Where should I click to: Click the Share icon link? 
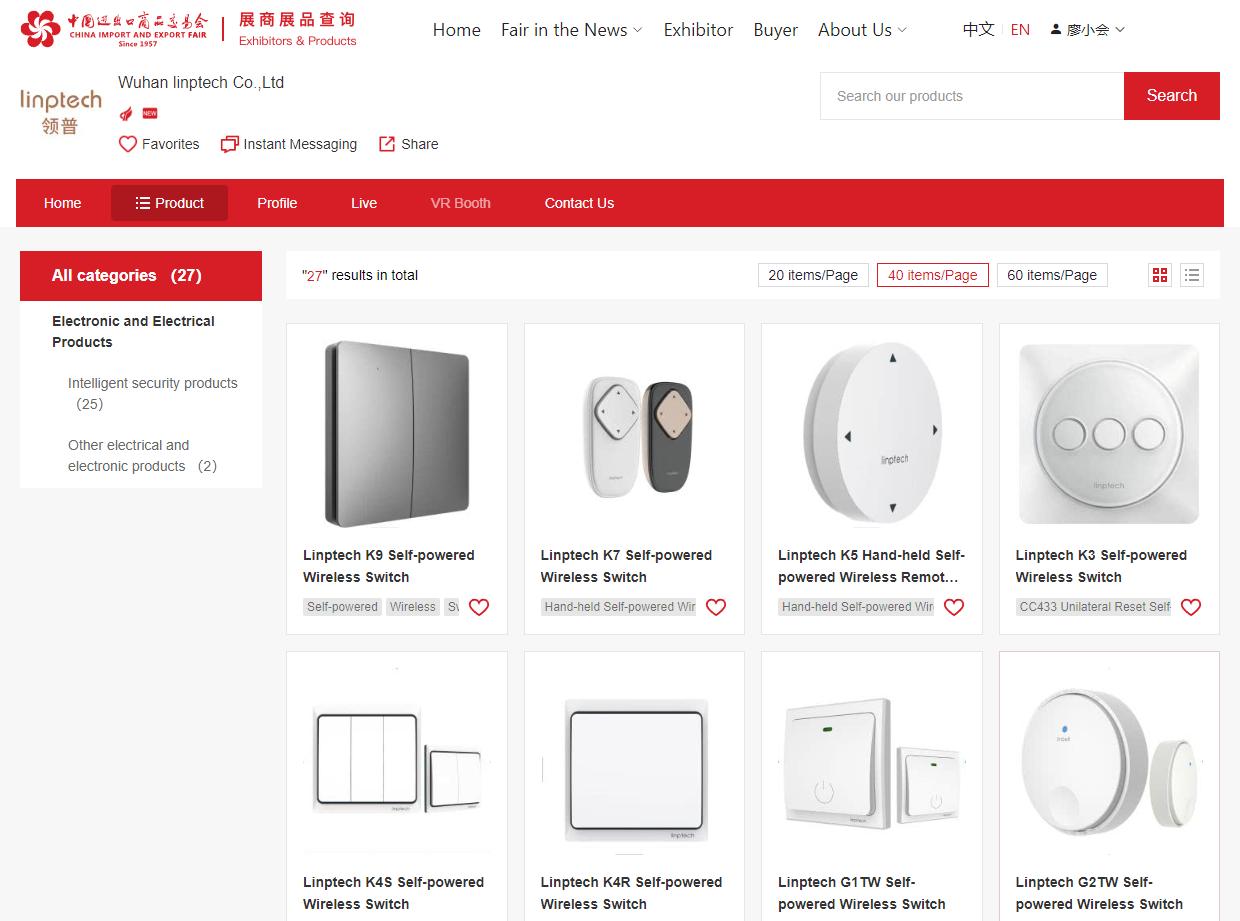click(x=408, y=144)
